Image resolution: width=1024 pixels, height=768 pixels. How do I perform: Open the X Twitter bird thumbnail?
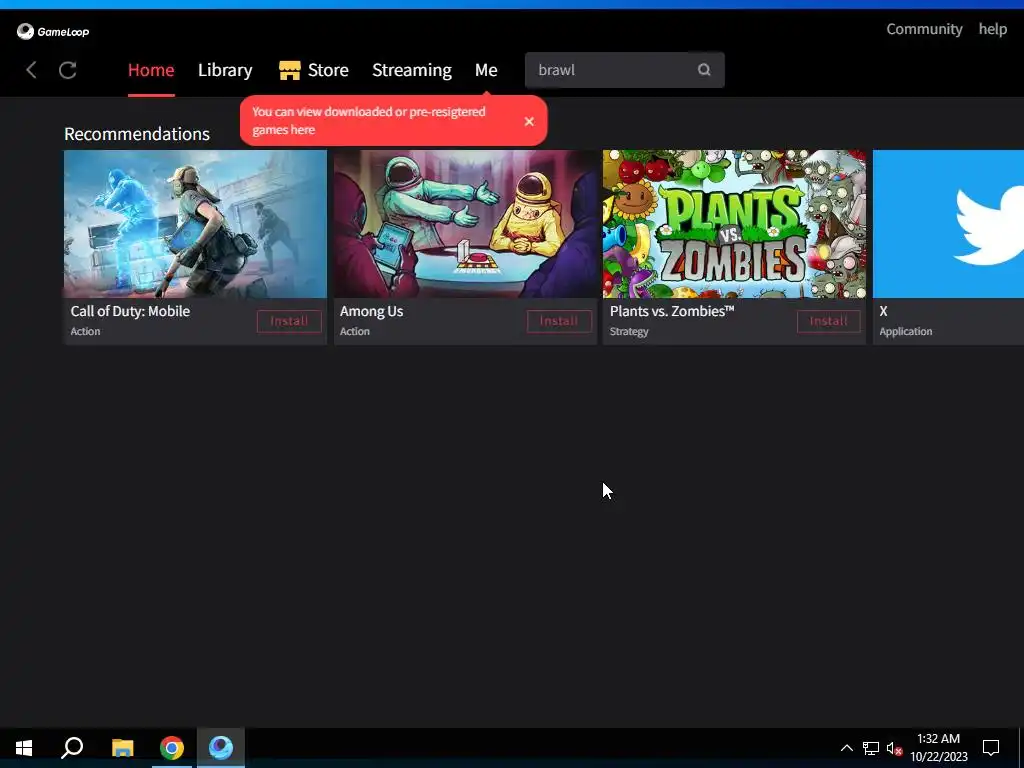pos(948,224)
